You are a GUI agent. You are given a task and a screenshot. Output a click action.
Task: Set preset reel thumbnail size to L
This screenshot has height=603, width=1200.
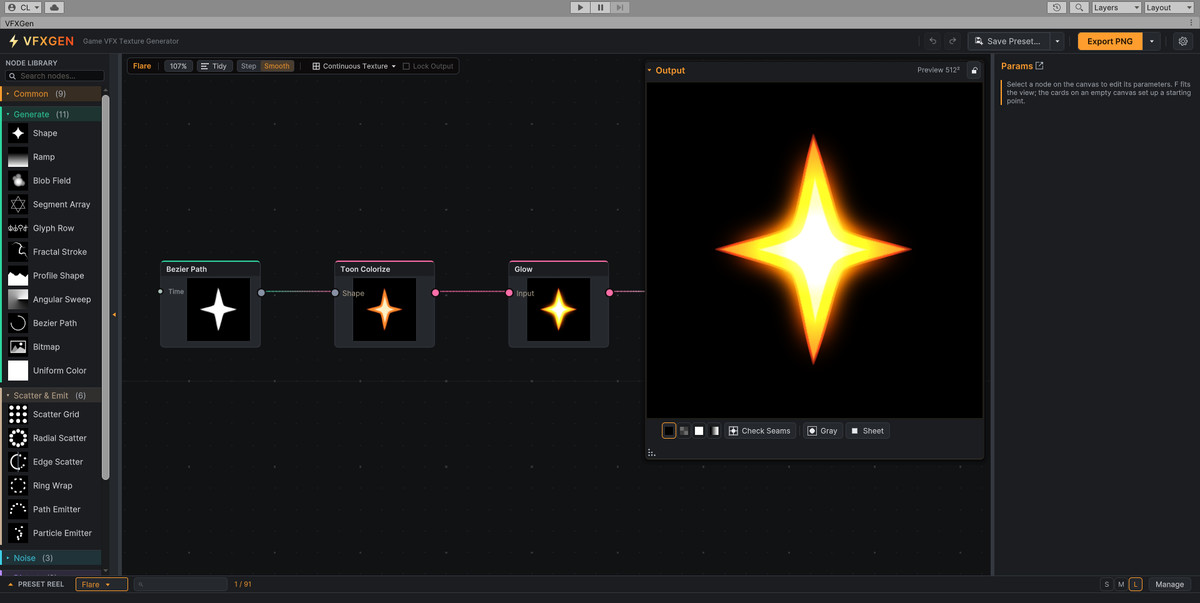click(x=1136, y=584)
